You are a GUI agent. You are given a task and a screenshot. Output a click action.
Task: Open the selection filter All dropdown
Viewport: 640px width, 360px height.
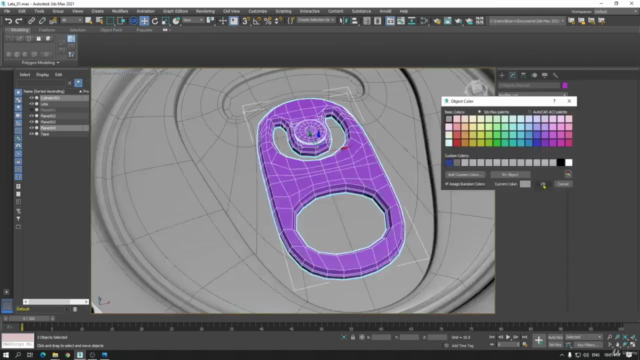click(71, 20)
